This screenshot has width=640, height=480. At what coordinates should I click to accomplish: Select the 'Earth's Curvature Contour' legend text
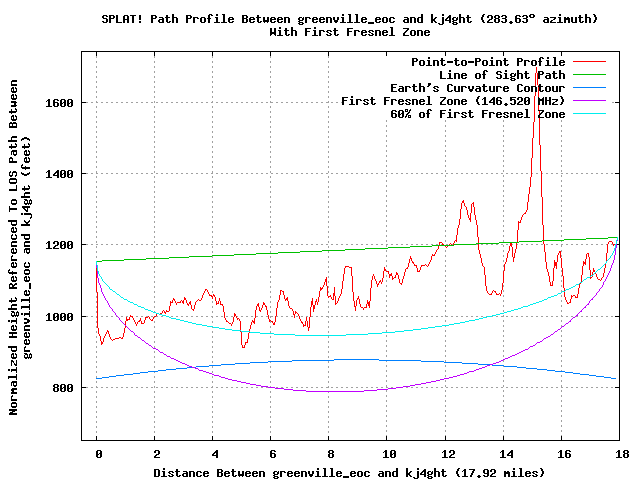coord(478,88)
